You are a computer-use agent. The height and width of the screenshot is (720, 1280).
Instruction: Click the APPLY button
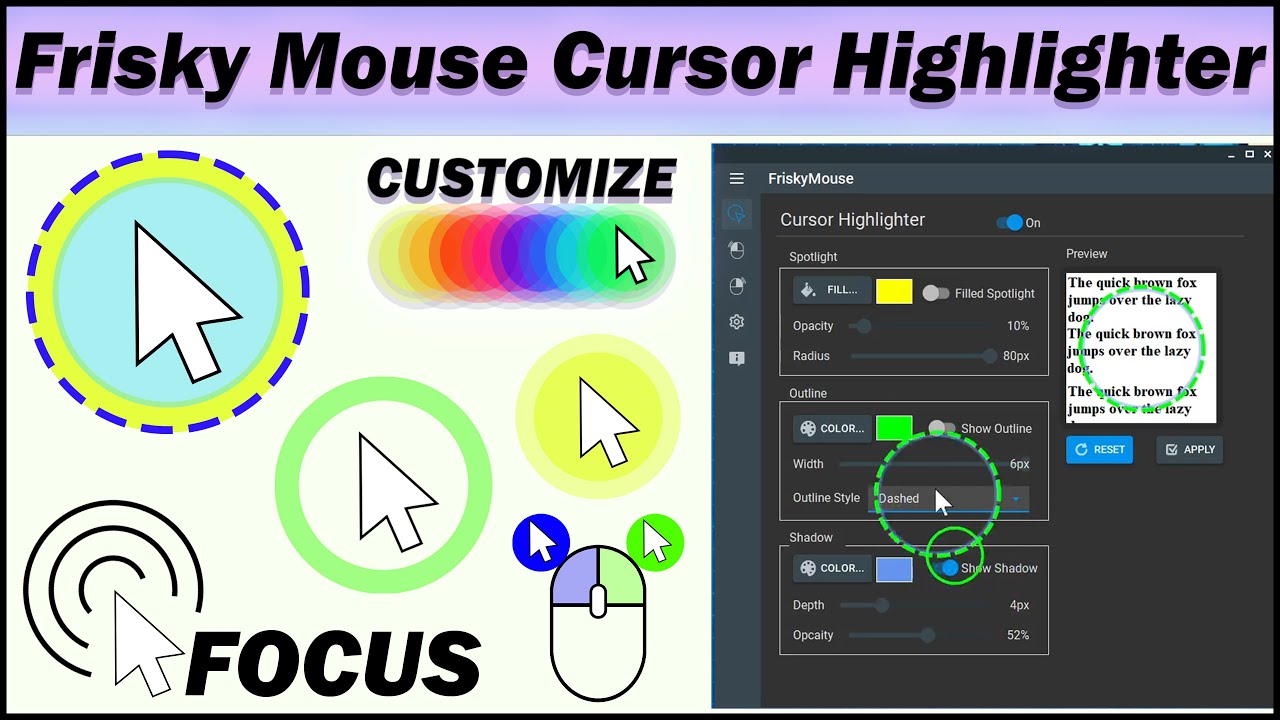(1190, 450)
